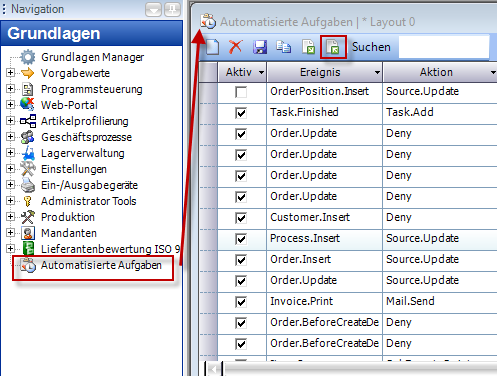
Task: Open the Ereignis column filter dropdown
Action: point(377,72)
